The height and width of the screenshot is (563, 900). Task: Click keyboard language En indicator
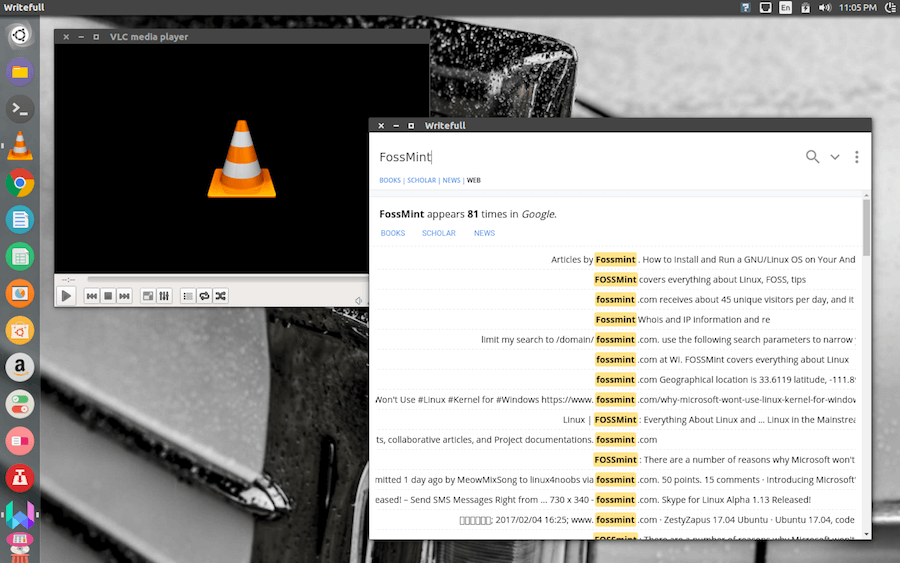pyautogui.click(x=785, y=7)
